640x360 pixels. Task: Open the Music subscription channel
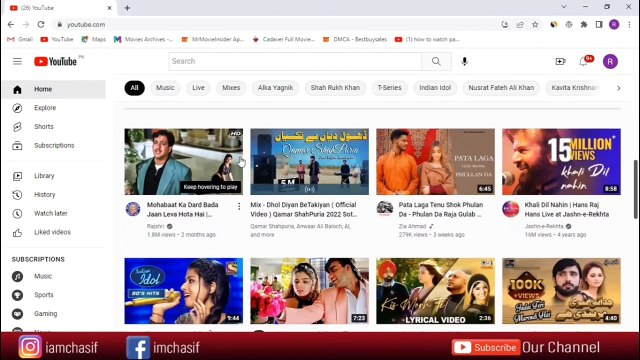[54, 276]
